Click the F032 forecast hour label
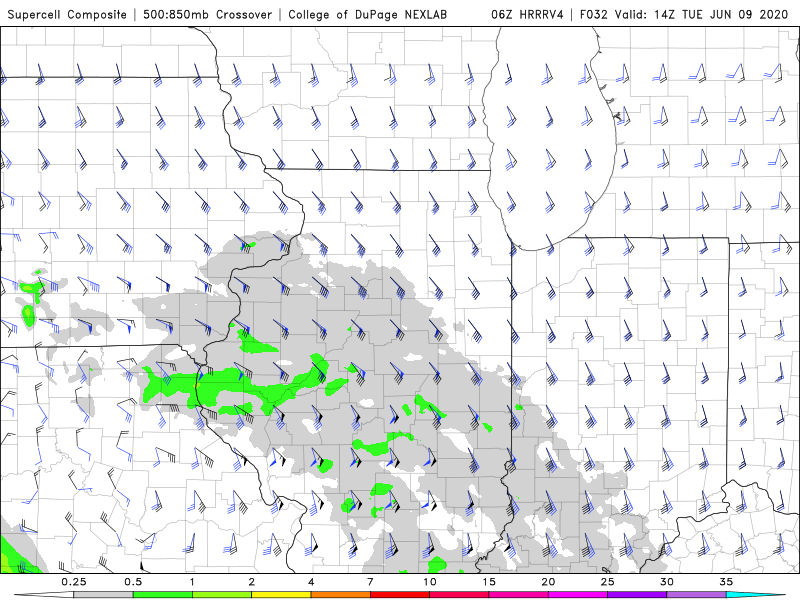This screenshot has width=800, height=600. [x=594, y=14]
